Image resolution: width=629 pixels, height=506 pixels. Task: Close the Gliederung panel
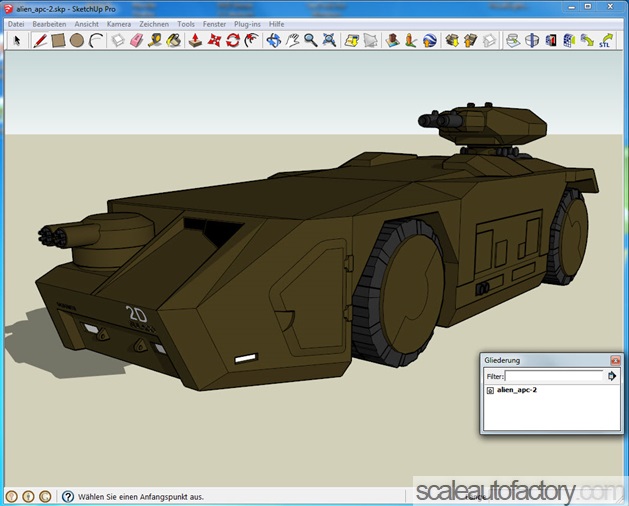click(x=615, y=360)
